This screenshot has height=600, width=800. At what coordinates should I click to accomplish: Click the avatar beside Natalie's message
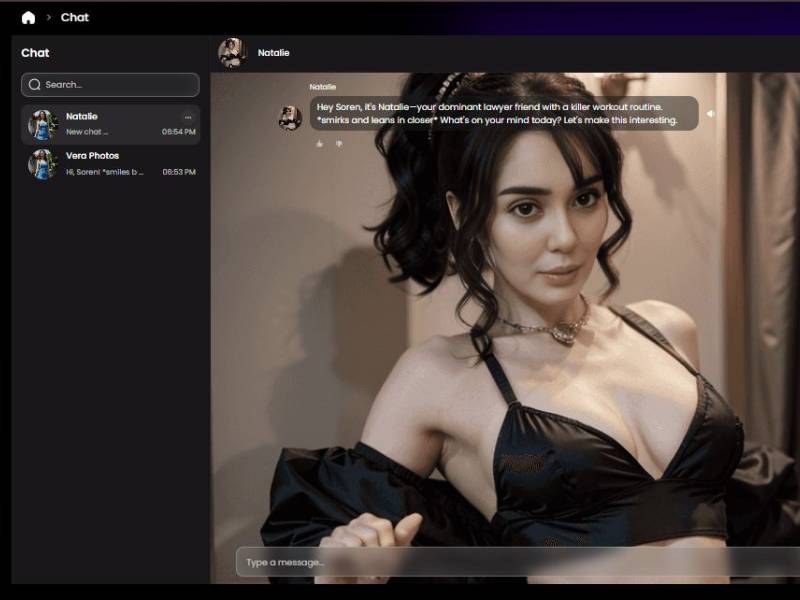point(290,118)
